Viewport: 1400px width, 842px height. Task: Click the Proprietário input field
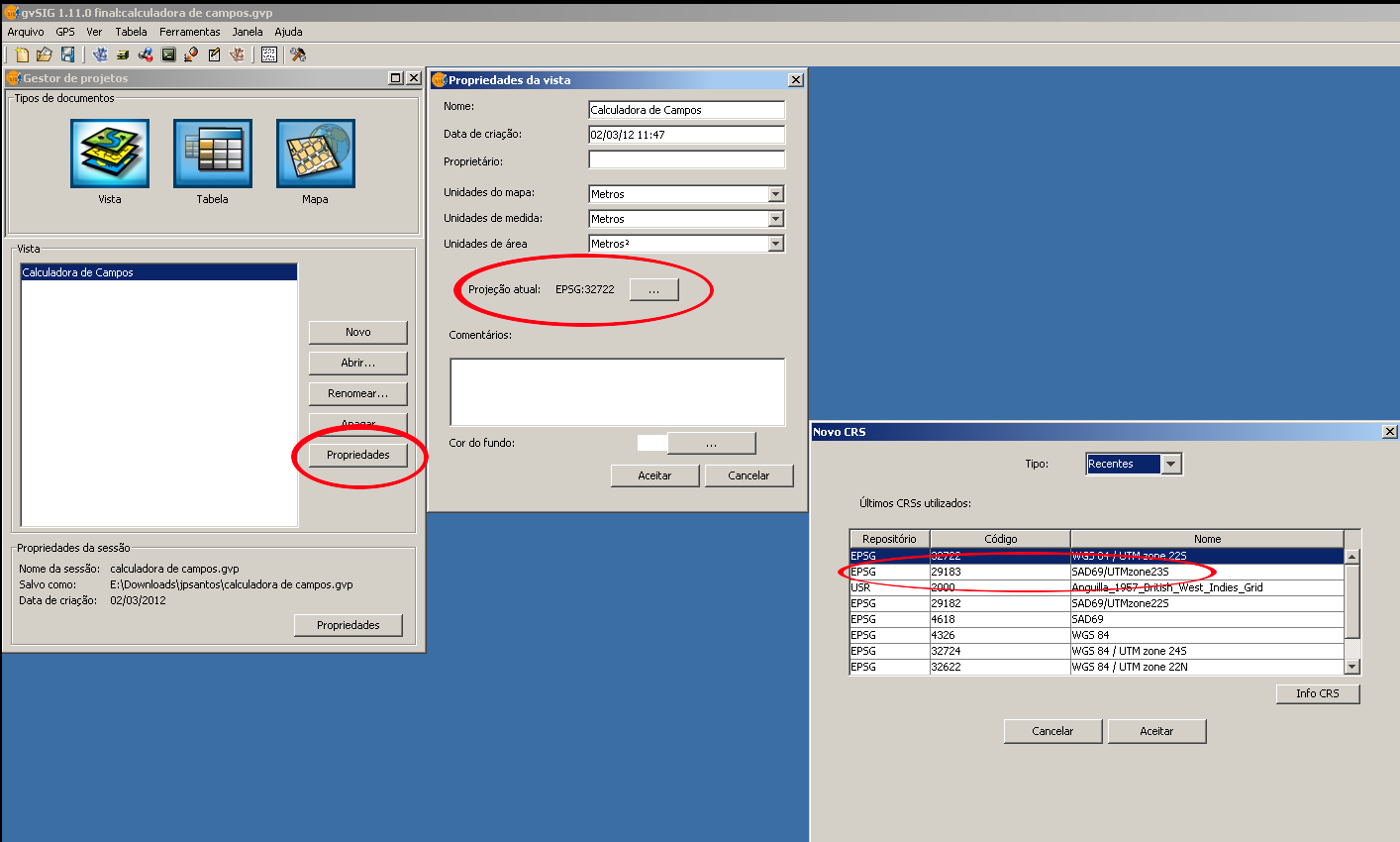[x=686, y=159]
